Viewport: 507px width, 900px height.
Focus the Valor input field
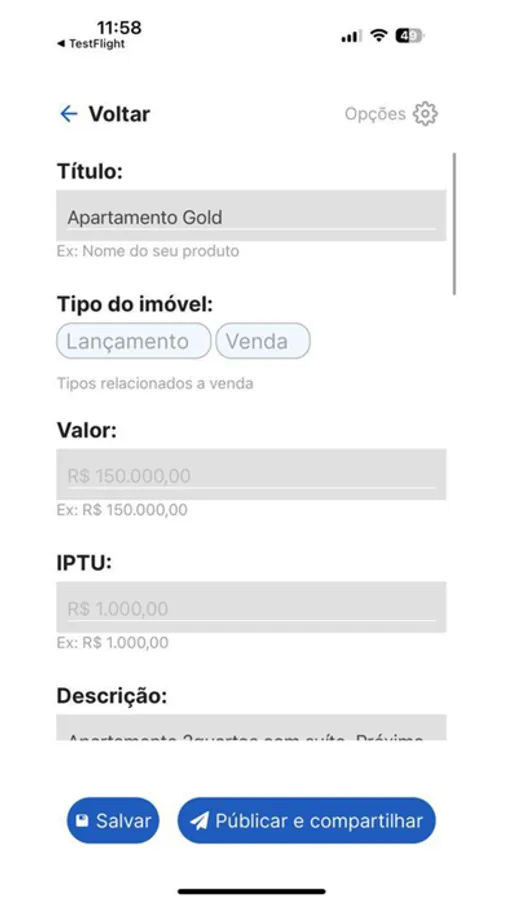251,474
